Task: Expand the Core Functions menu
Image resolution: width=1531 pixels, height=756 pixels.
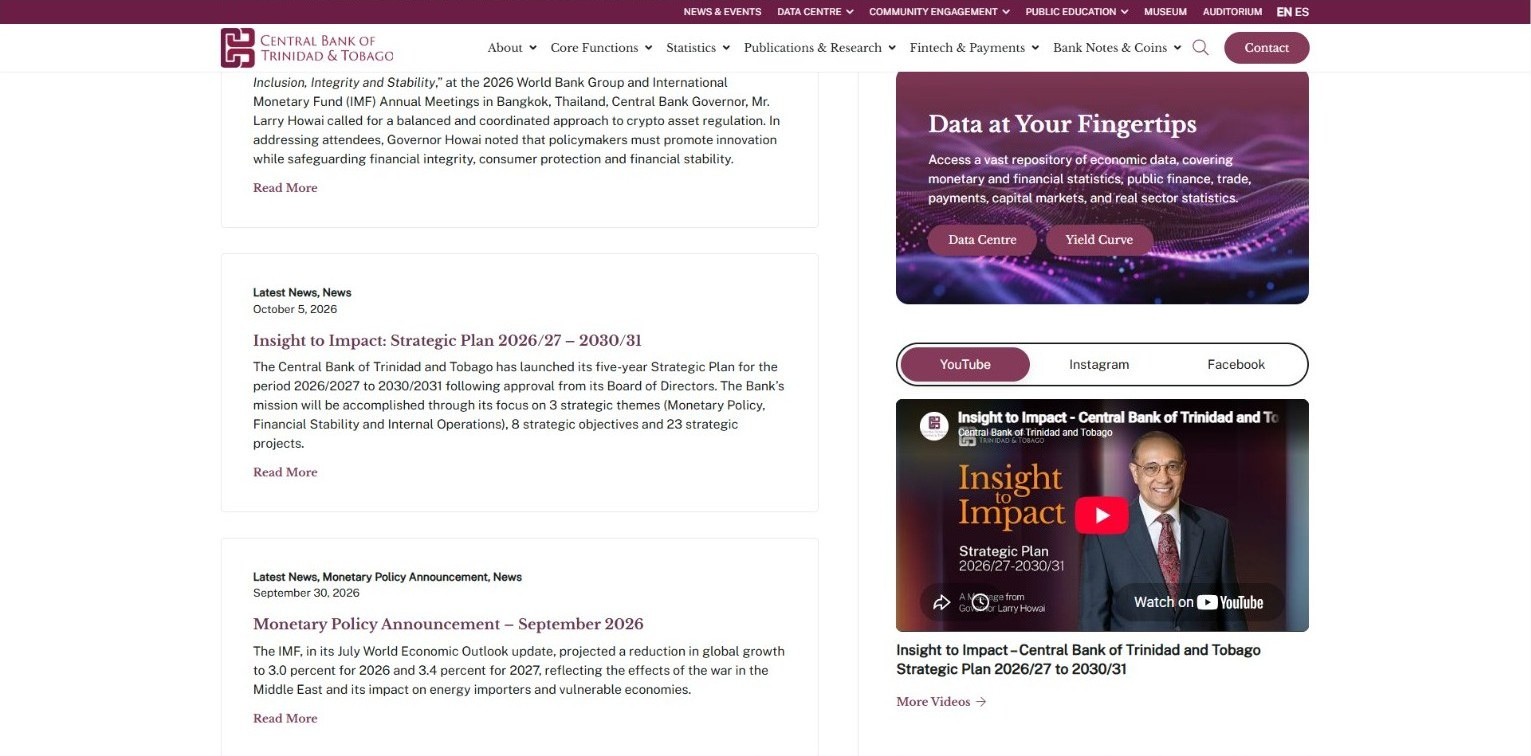Action: [601, 47]
